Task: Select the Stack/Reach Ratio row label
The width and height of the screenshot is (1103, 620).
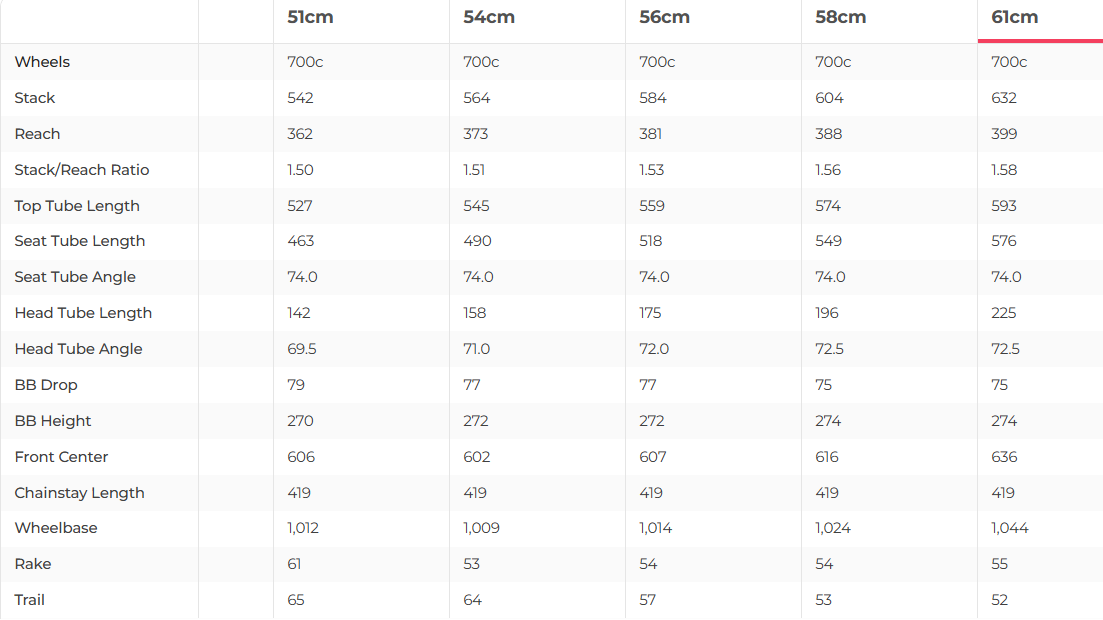Action: (82, 170)
